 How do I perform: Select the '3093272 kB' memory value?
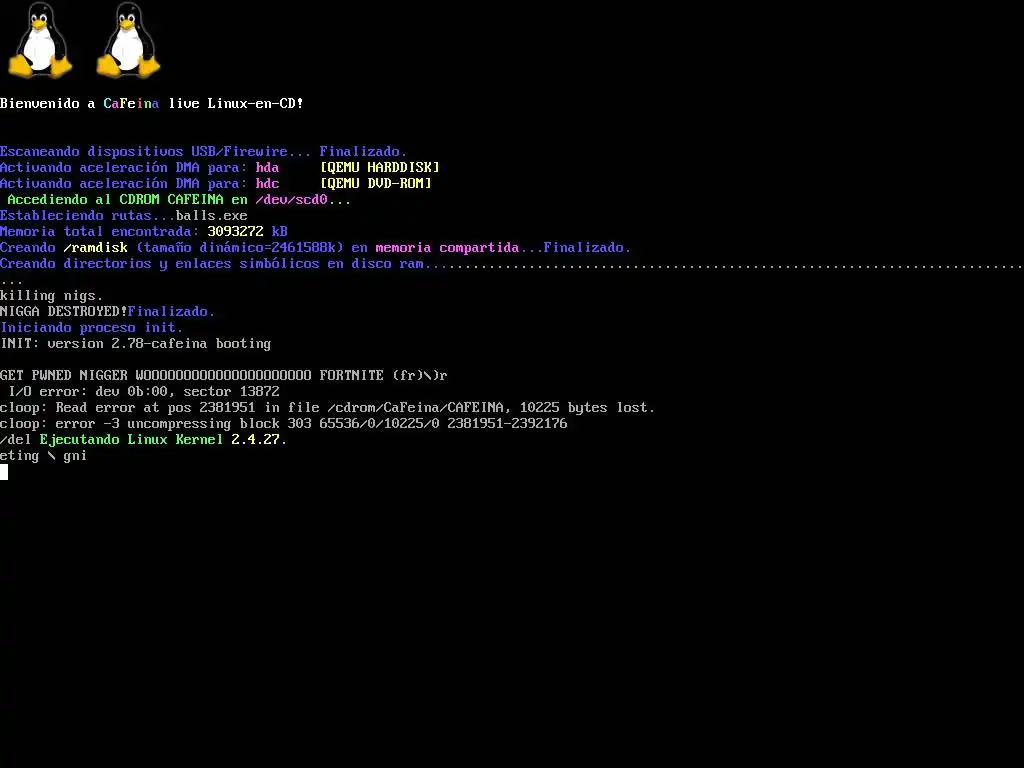(248, 231)
